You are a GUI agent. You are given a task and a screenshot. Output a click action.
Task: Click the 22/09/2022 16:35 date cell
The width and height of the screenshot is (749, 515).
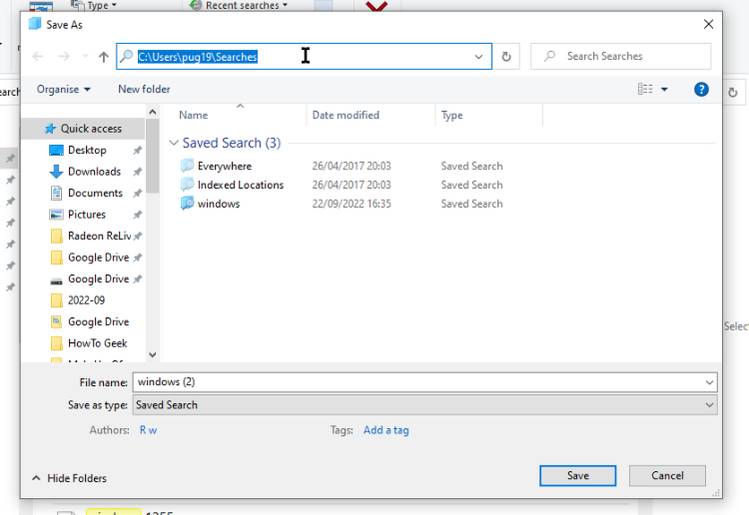coord(351,204)
